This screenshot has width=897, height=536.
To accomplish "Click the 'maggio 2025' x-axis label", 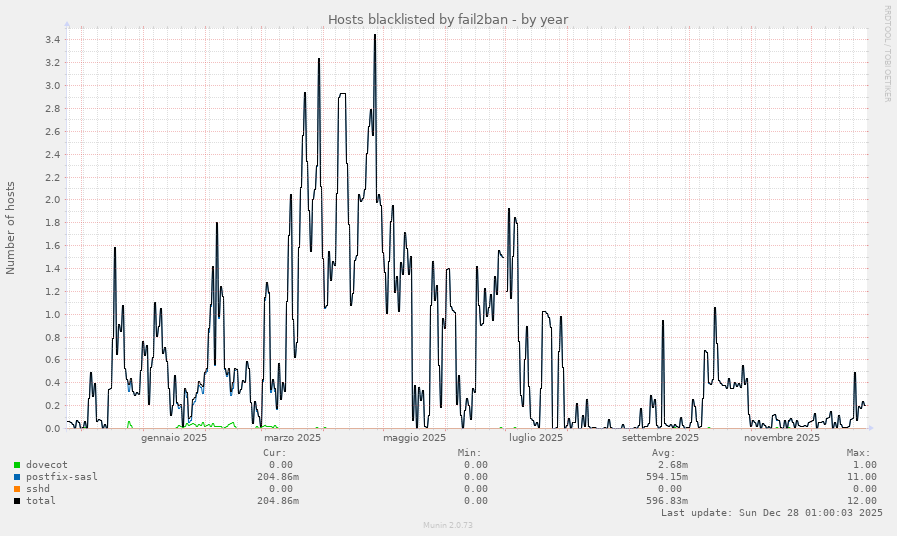I will [414, 438].
